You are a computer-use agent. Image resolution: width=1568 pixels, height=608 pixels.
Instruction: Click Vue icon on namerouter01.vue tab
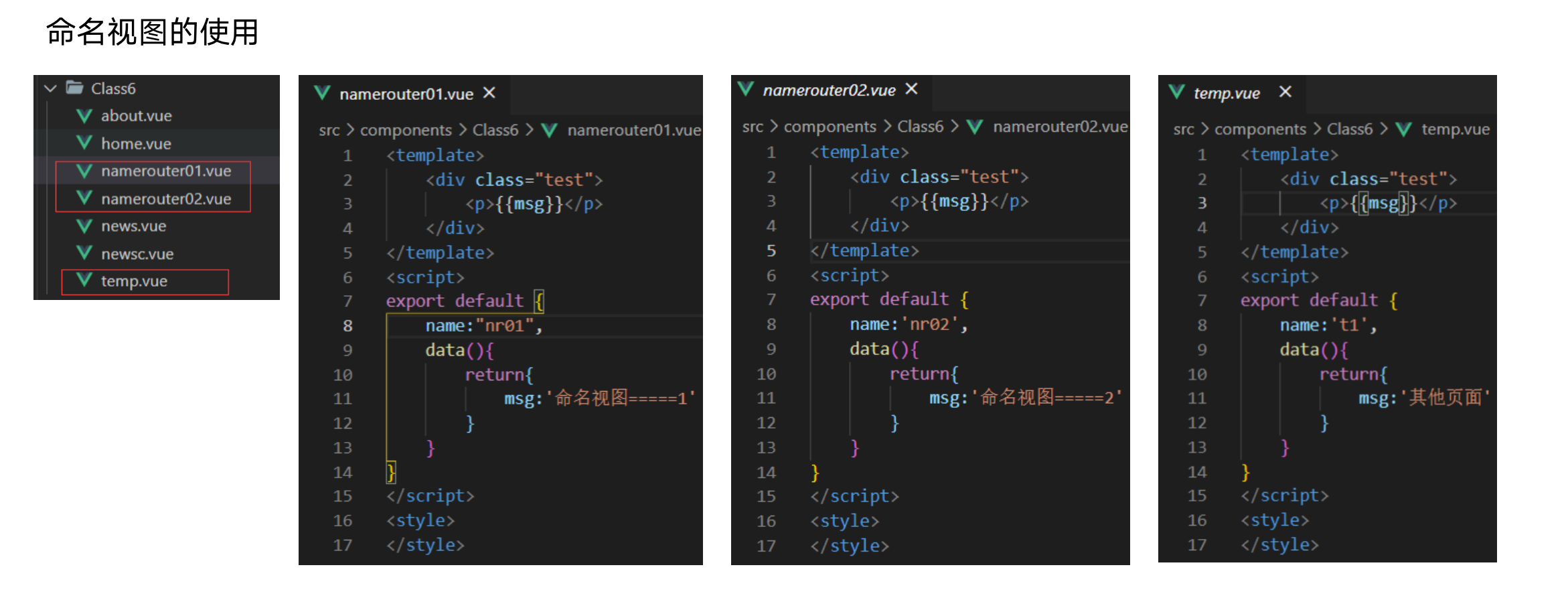point(322,94)
